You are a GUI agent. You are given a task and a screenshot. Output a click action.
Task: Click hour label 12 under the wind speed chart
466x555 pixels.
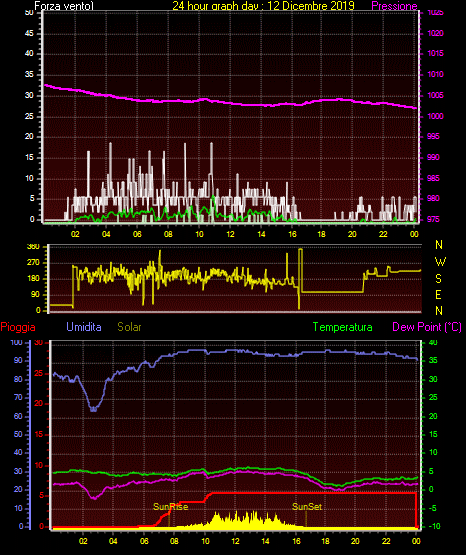[x=230, y=234]
